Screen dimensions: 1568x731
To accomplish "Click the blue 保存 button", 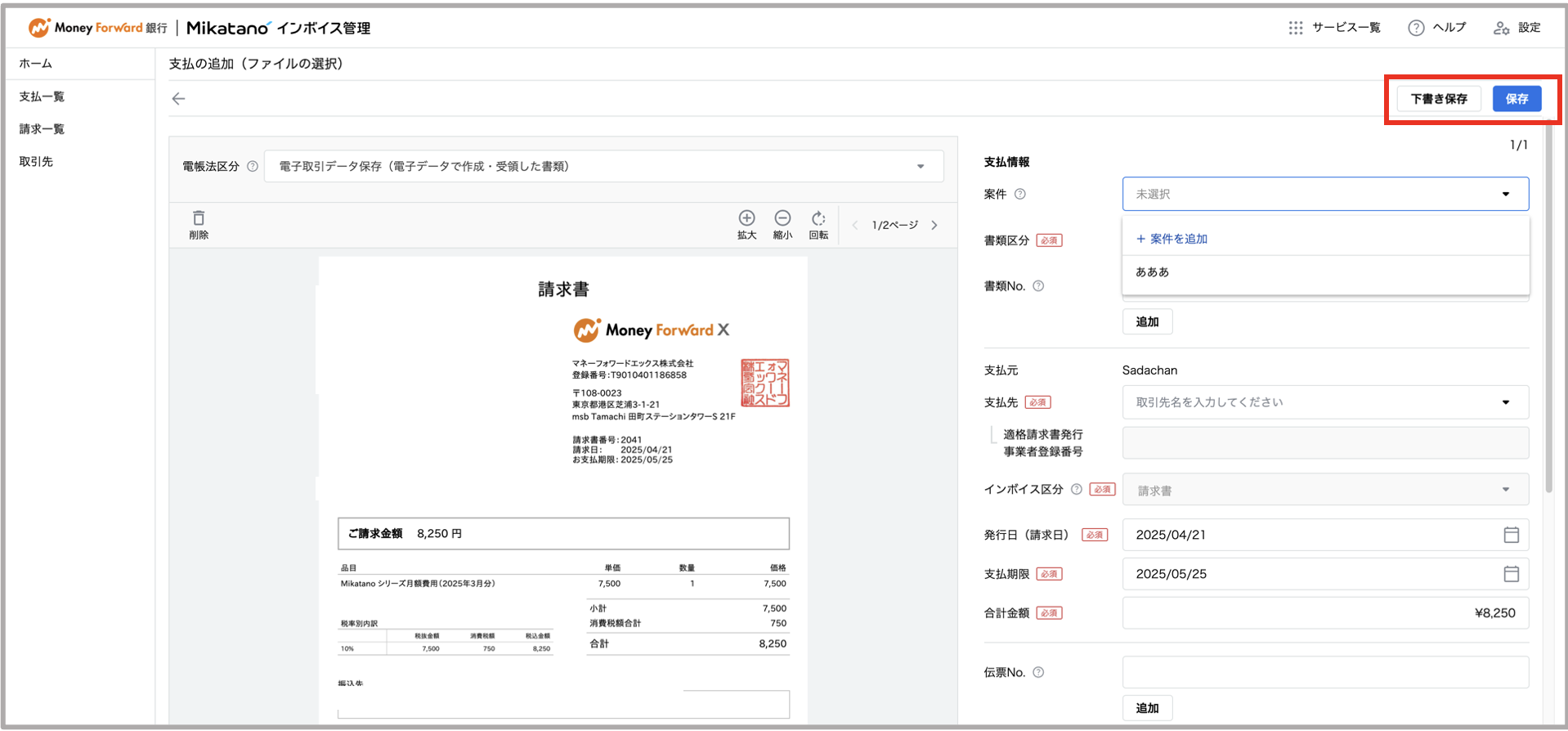I will (1516, 99).
